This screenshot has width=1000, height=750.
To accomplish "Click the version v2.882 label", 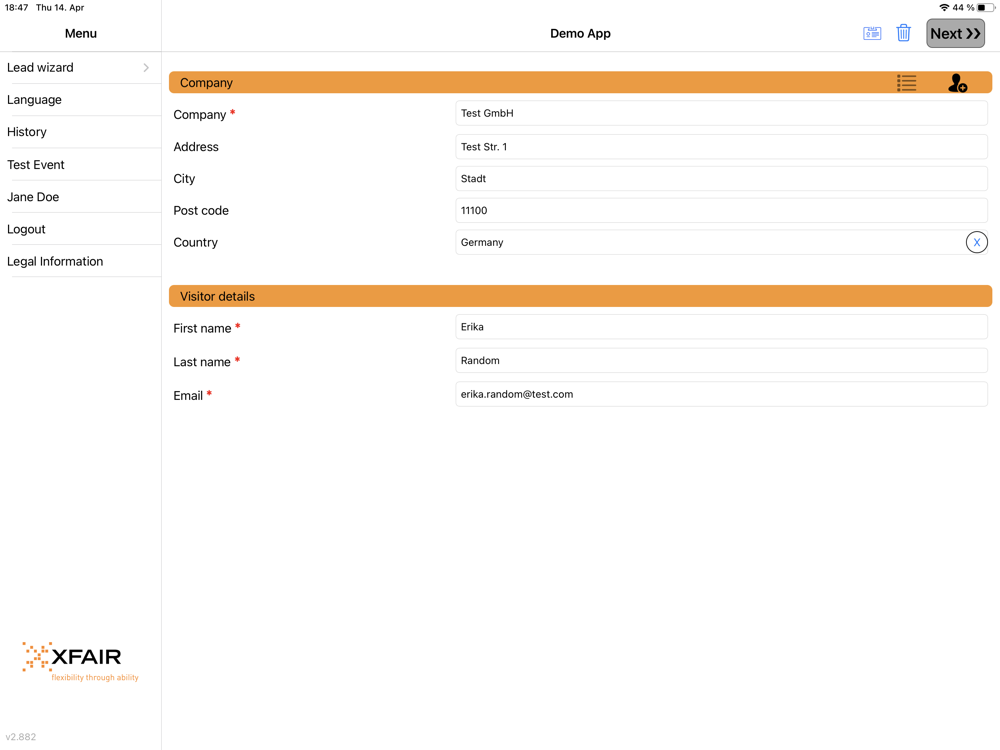I will [20, 737].
